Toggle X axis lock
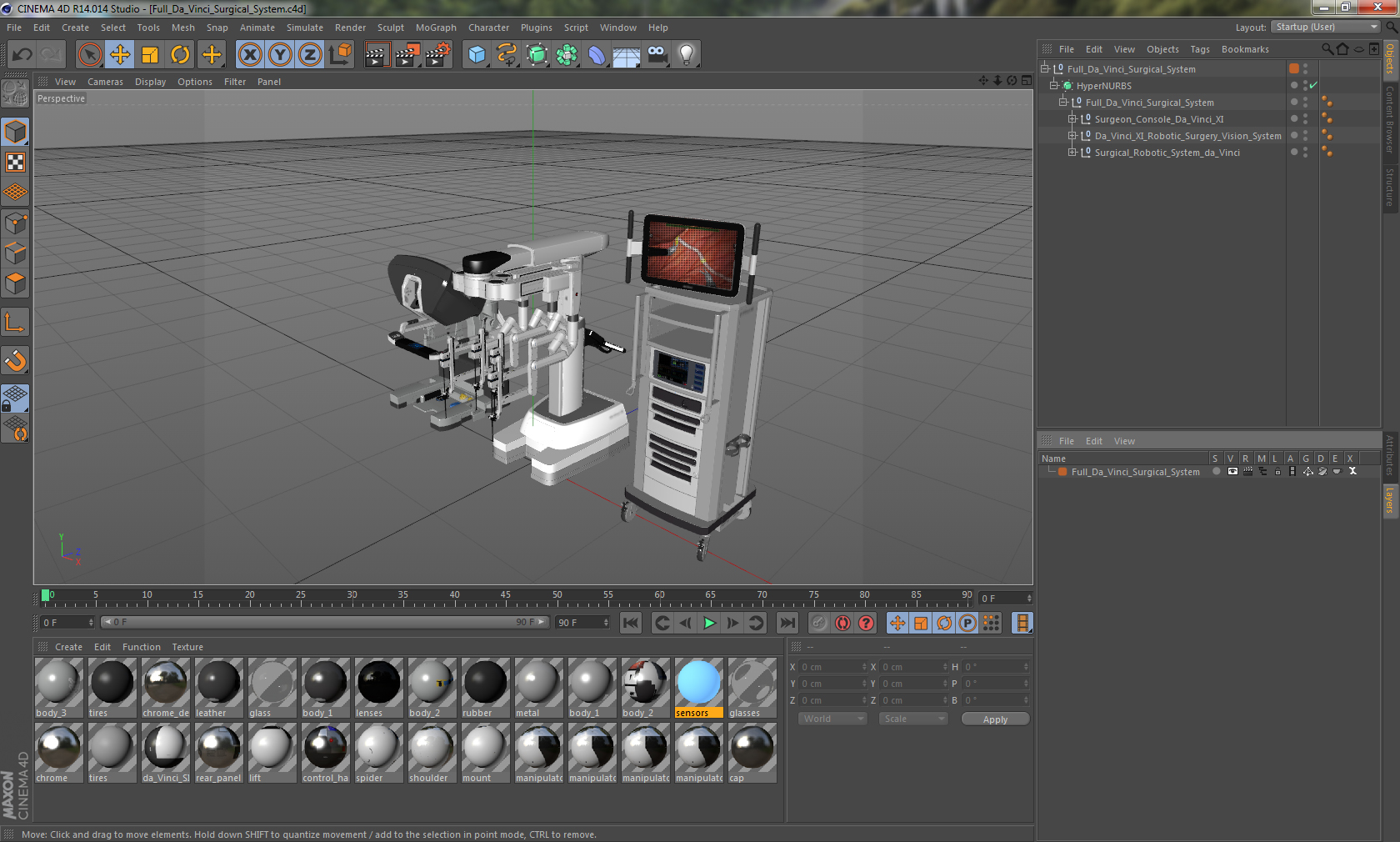1400x842 pixels. click(x=249, y=55)
